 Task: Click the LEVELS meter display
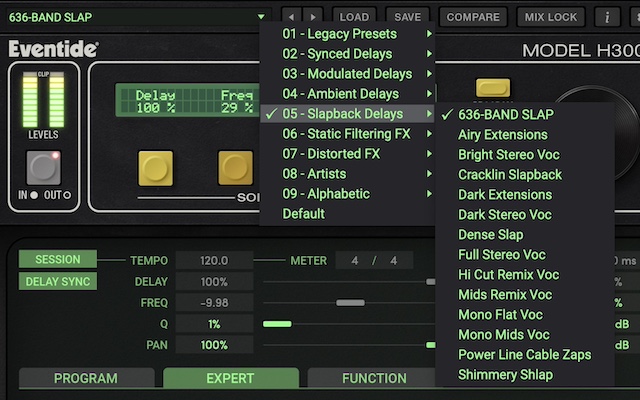coord(43,101)
